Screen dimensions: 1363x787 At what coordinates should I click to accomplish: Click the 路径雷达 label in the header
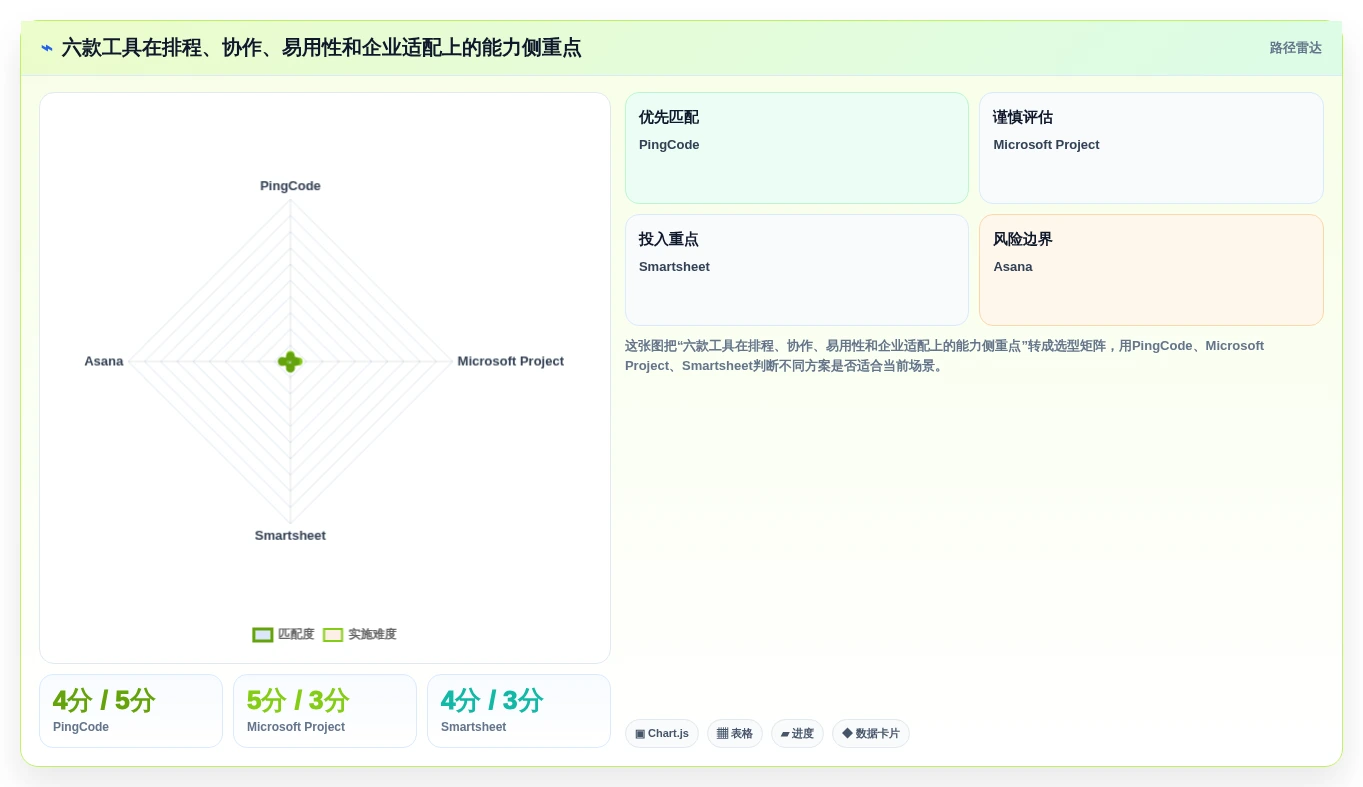[1295, 48]
